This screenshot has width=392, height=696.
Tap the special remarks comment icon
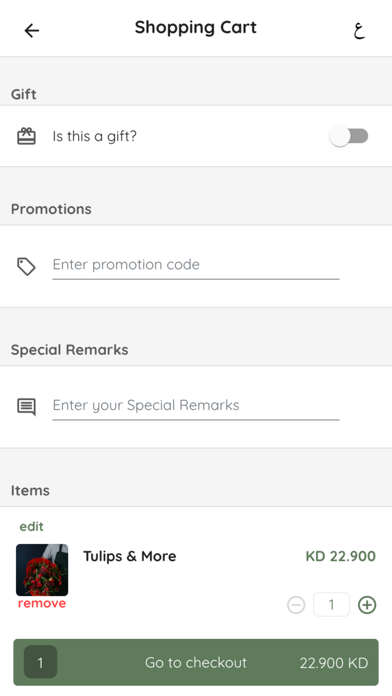point(26,407)
